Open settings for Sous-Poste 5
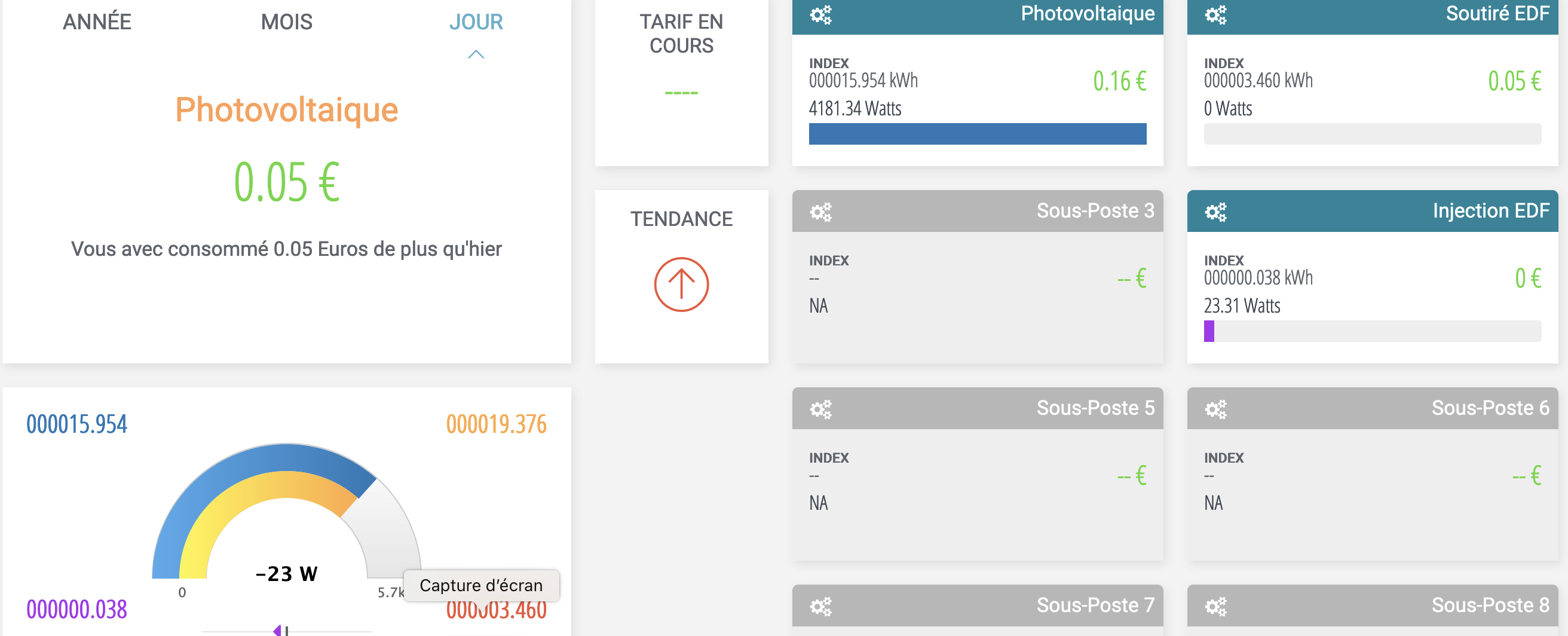This screenshot has height=636, width=1568. 822,409
